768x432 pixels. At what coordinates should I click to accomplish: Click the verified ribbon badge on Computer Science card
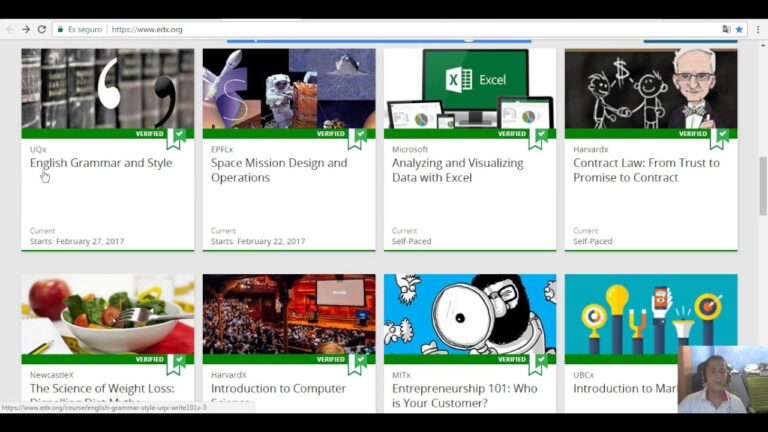coord(357,364)
